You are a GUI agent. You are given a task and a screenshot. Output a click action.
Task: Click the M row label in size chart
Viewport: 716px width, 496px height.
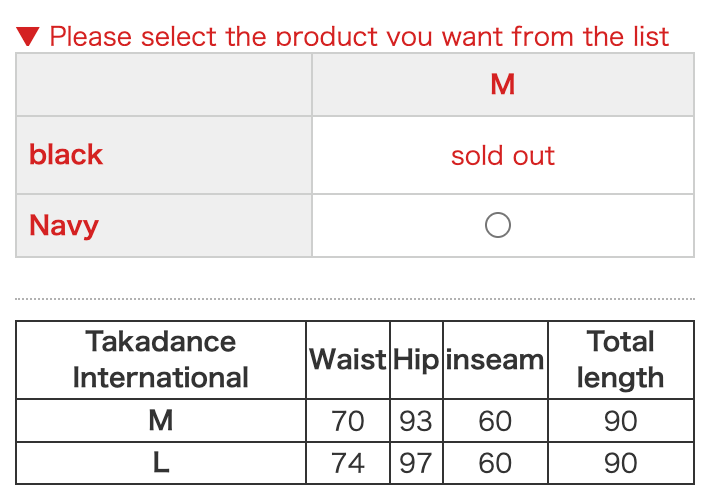[161, 421]
